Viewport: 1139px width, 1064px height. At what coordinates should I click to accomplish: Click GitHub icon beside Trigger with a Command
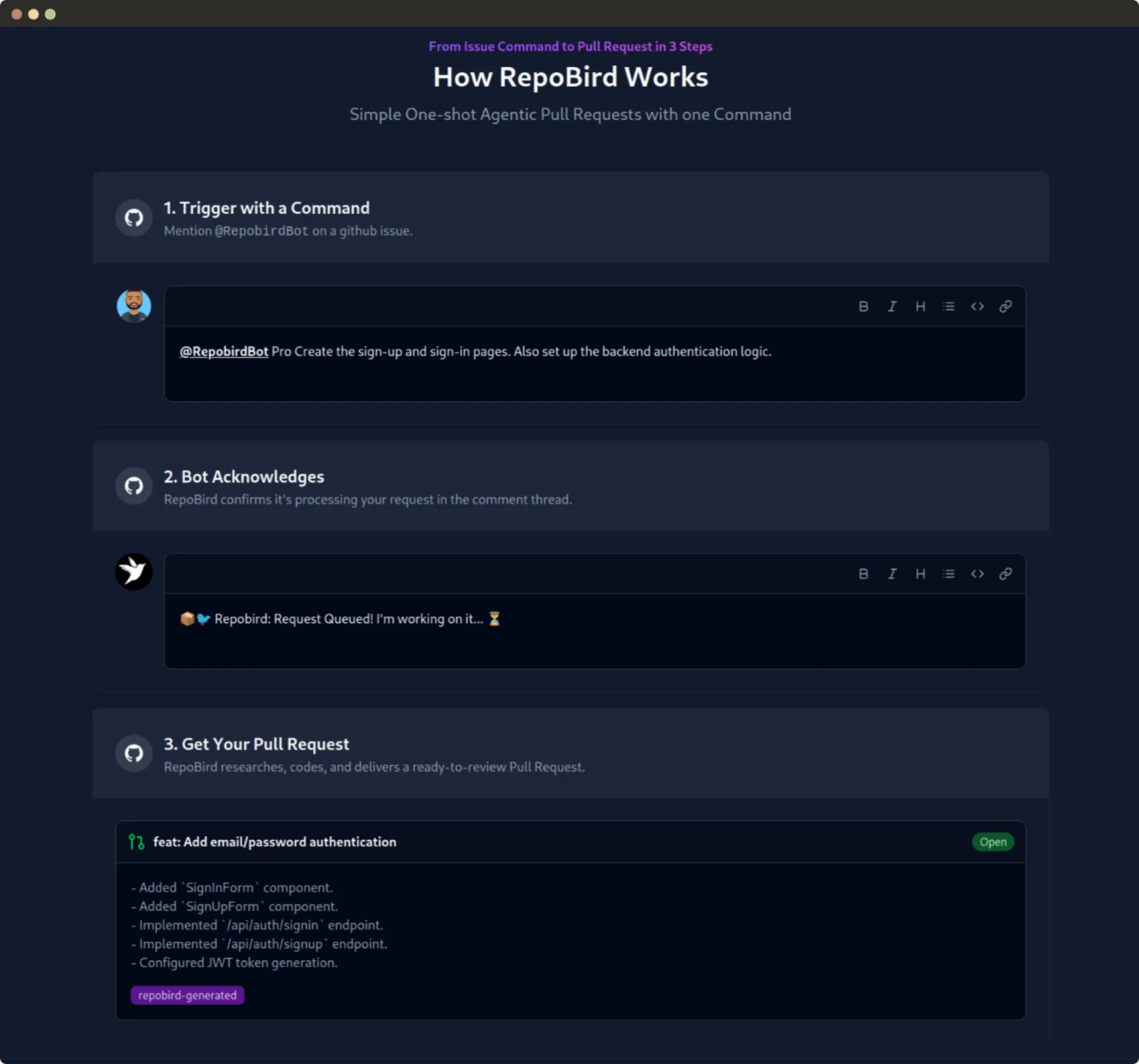134,218
